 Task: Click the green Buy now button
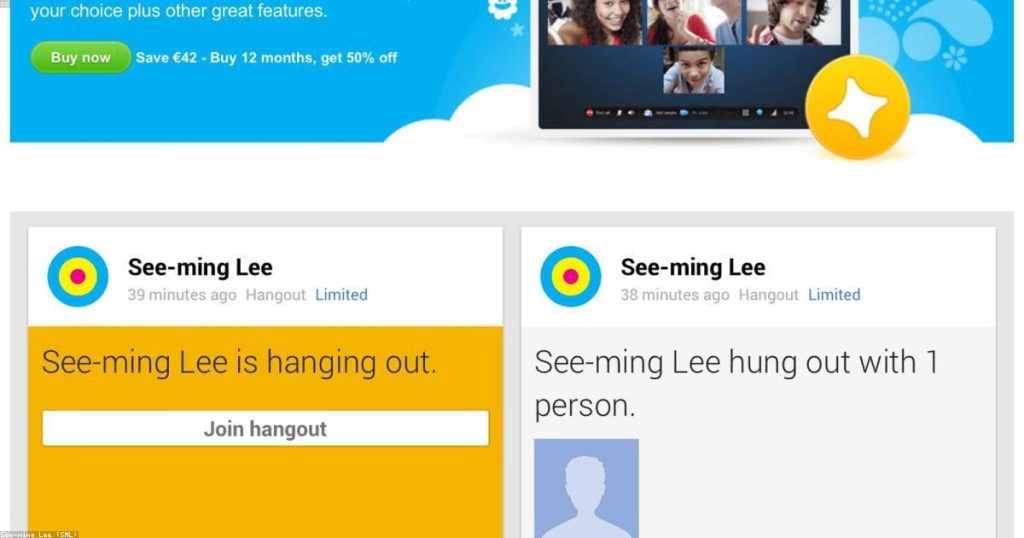tap(80, 57)
